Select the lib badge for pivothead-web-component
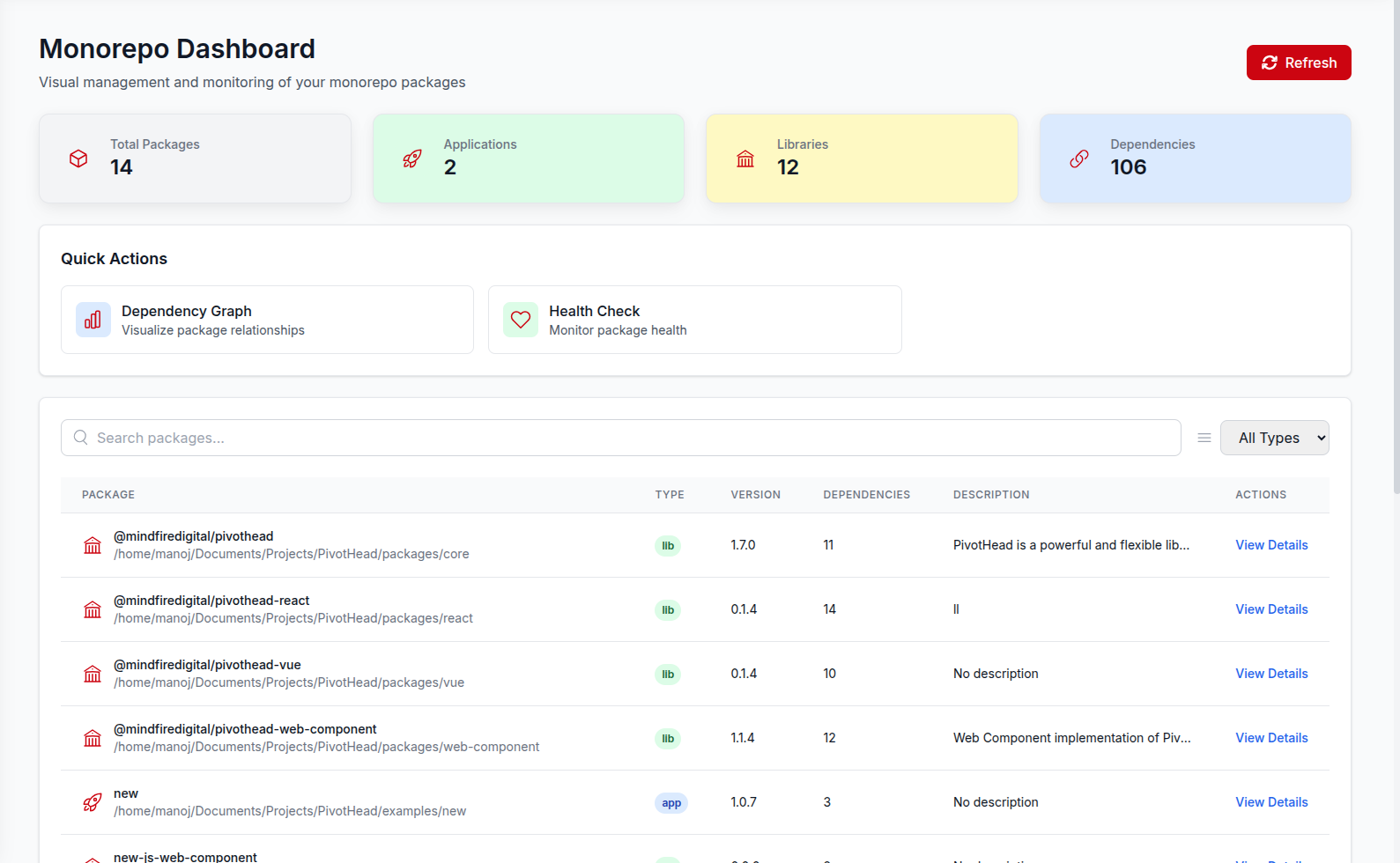 668,739
